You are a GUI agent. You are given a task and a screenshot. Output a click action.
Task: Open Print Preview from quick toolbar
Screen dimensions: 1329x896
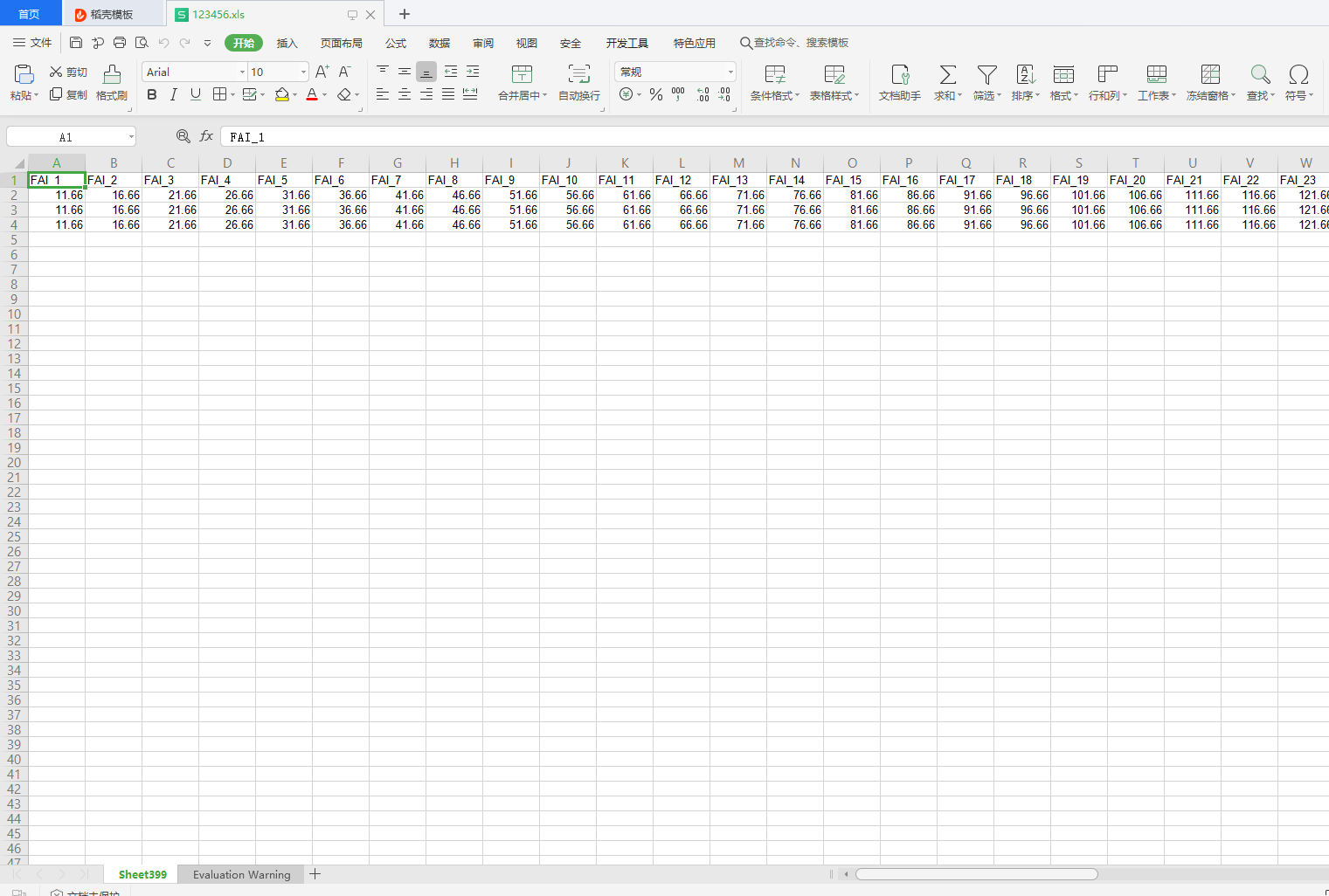(x=142, y=42)
